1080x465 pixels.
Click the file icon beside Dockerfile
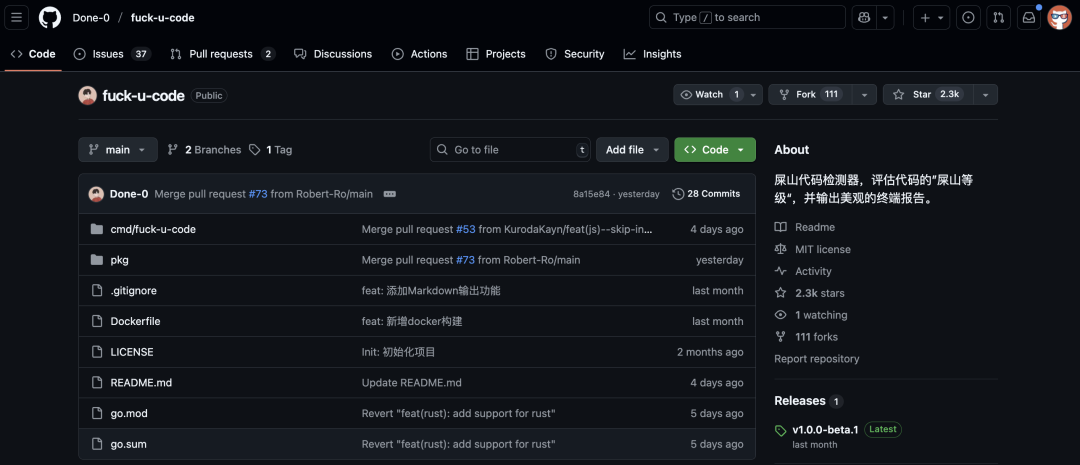(97, 321)
